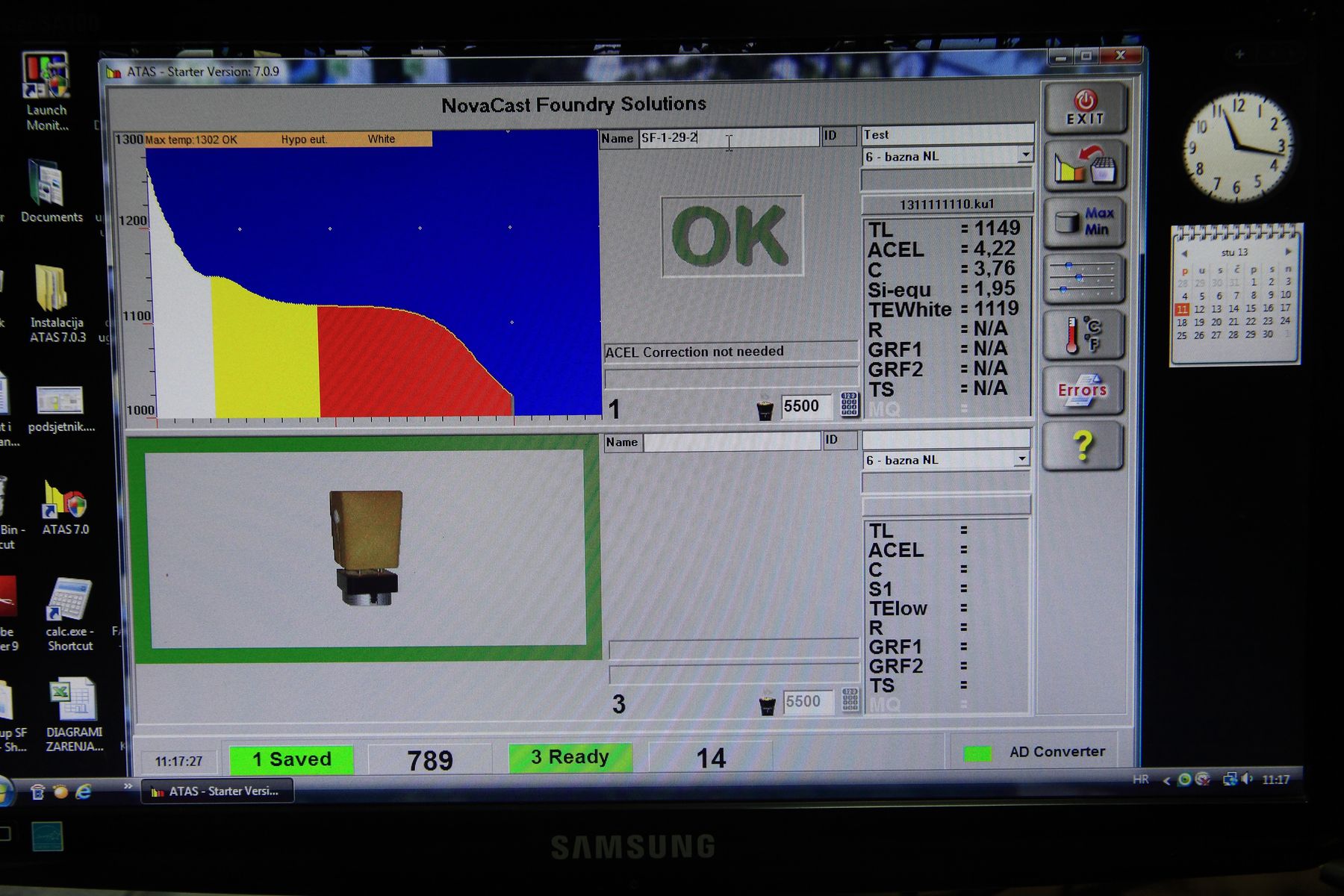Click the 11:17:27 time in status bar
This screenshot has height=896, width=1344.
(x=178, y=762)
